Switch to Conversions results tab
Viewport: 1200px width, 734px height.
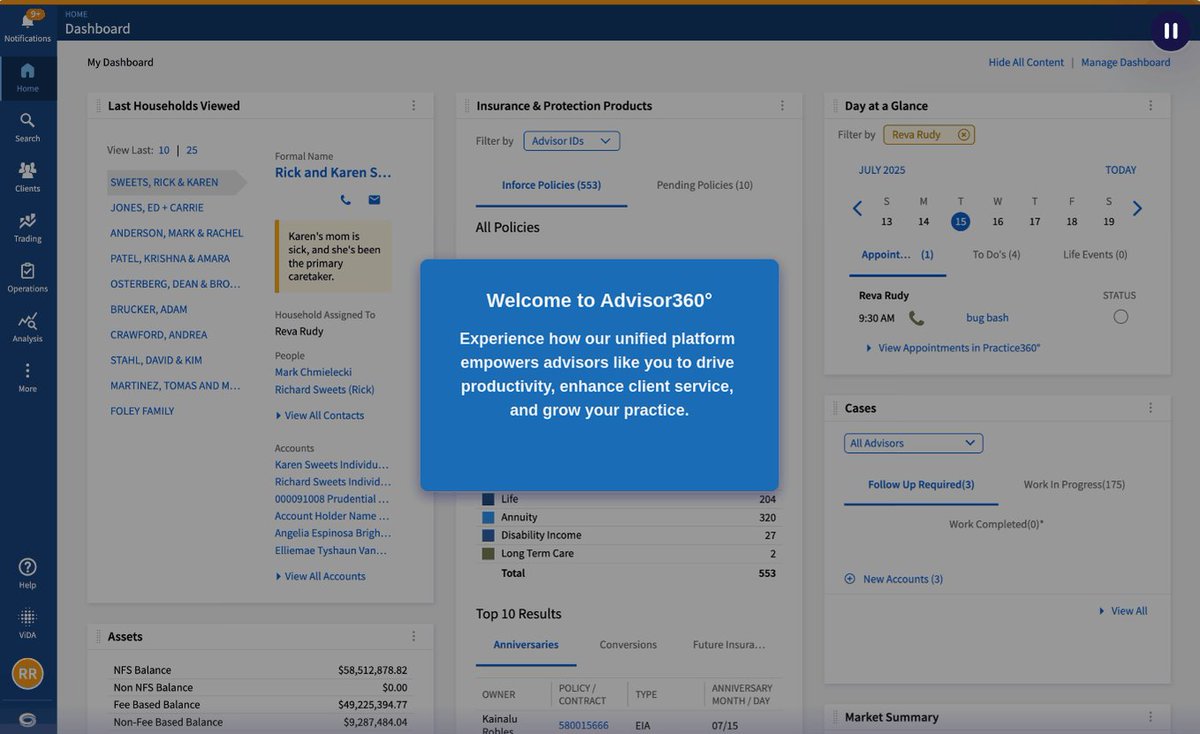(628, 645)
